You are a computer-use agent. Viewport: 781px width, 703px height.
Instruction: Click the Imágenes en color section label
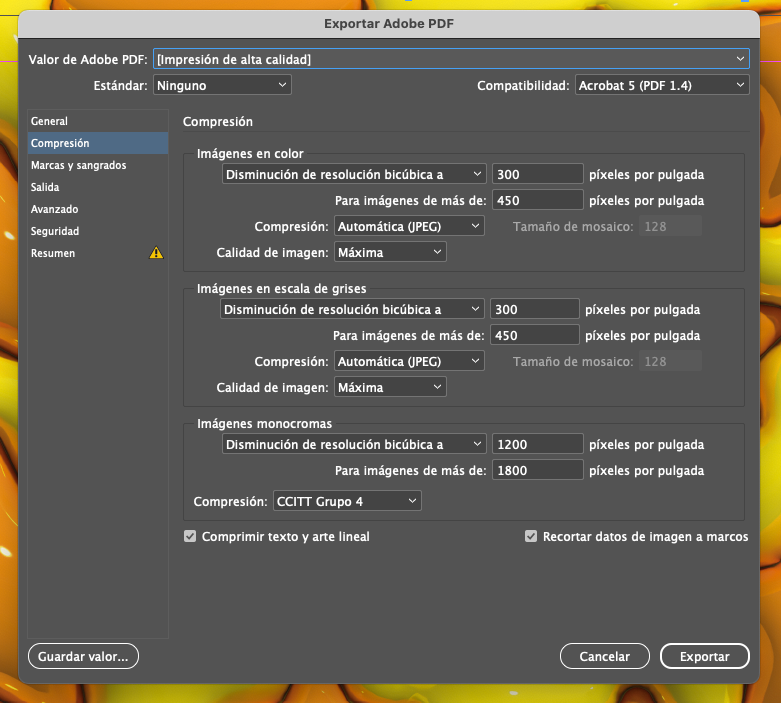(x=250, y=153)
